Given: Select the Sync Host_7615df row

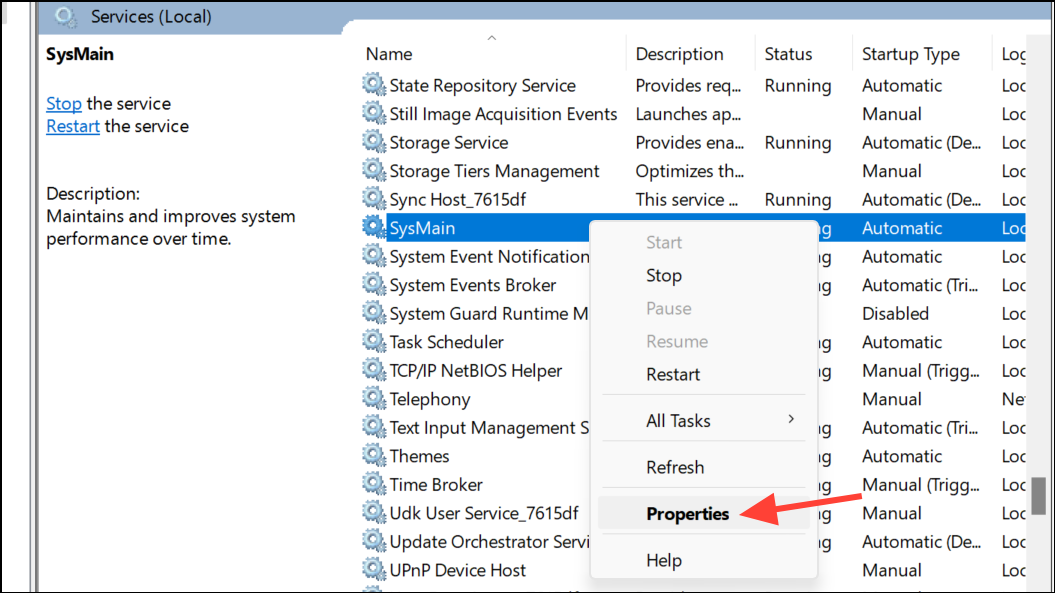Looking at the screenshot, I should pyautogui.click(x=693, y=199).
